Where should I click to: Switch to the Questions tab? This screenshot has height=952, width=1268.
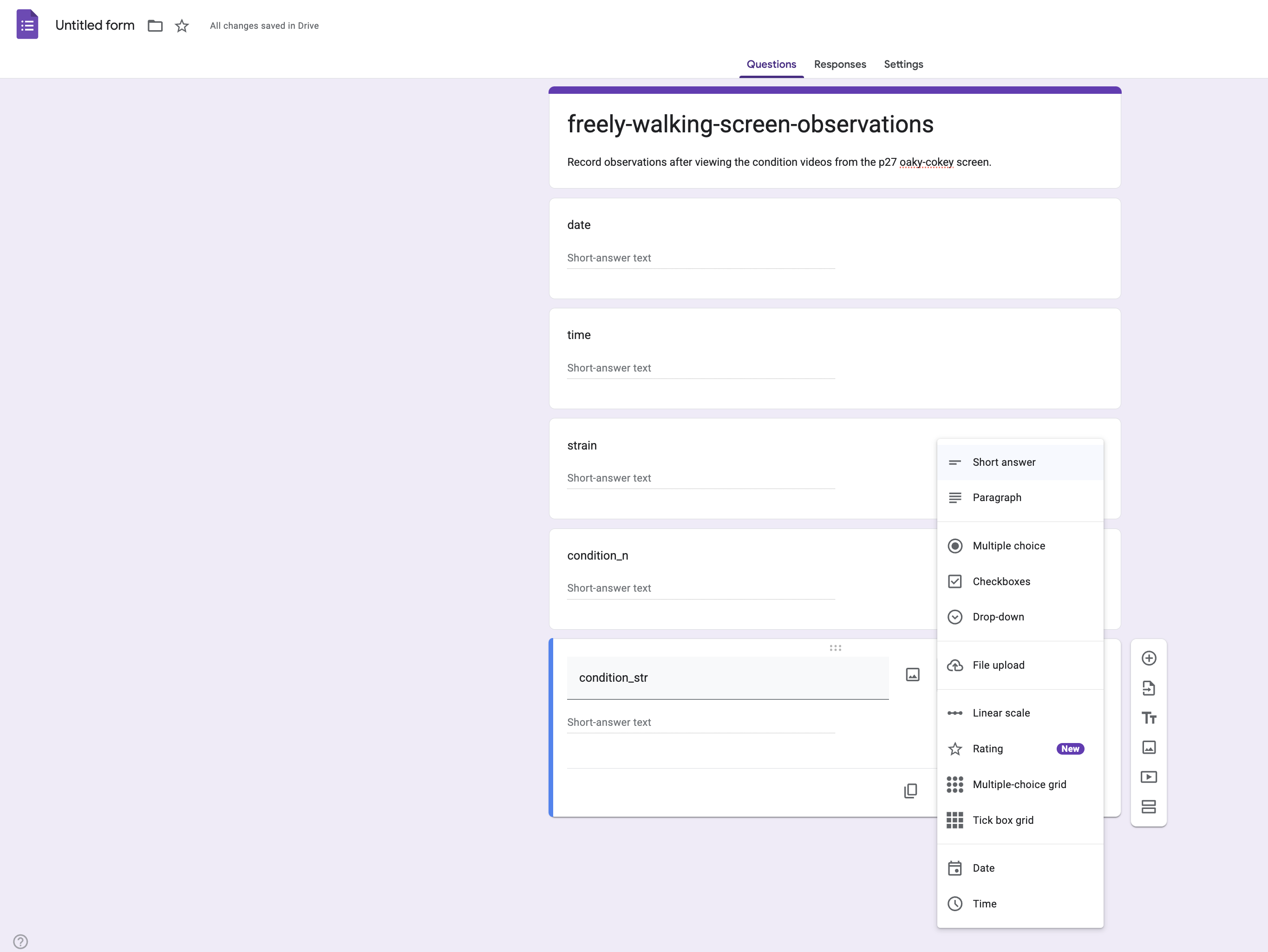click(771, 64)
